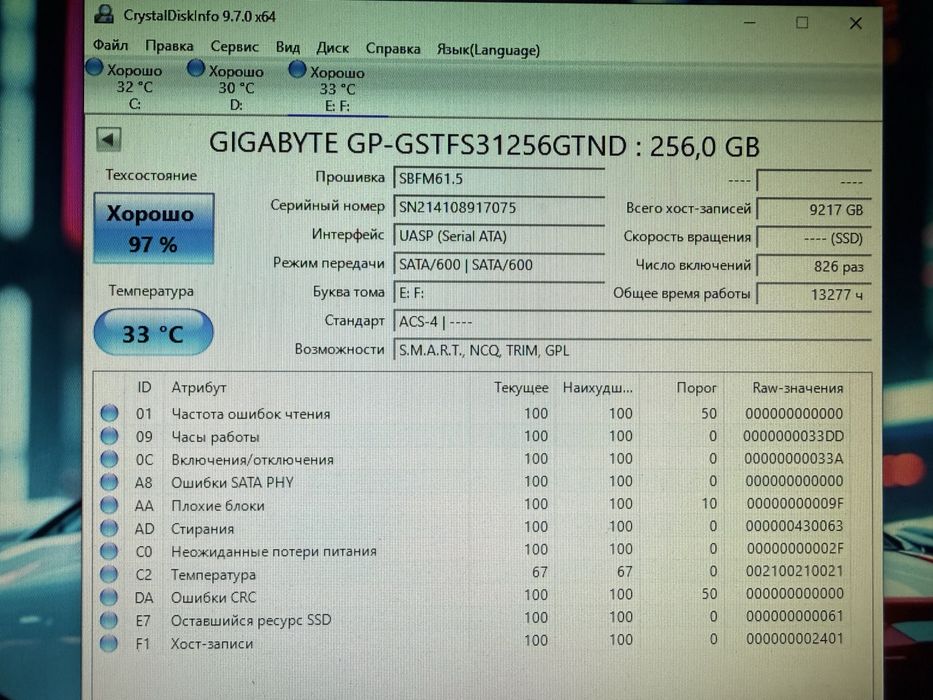The image size is (933, 700).
Task: Click the Текущее column header
Action: point(521,388)
